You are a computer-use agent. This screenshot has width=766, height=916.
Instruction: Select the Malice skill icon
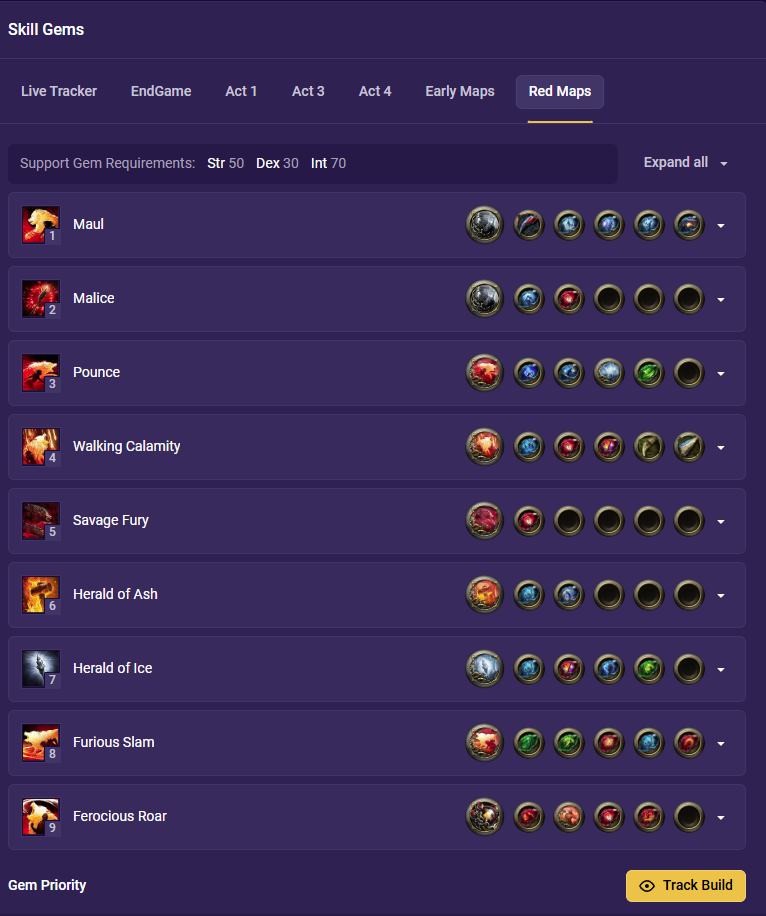click(x=40, y=299)
